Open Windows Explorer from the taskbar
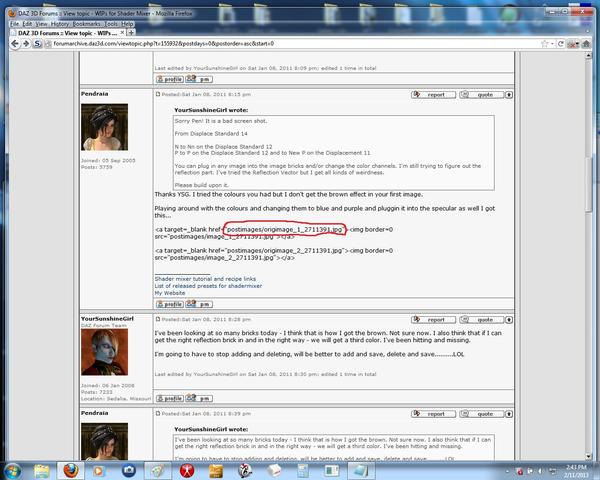 point(41,471)
